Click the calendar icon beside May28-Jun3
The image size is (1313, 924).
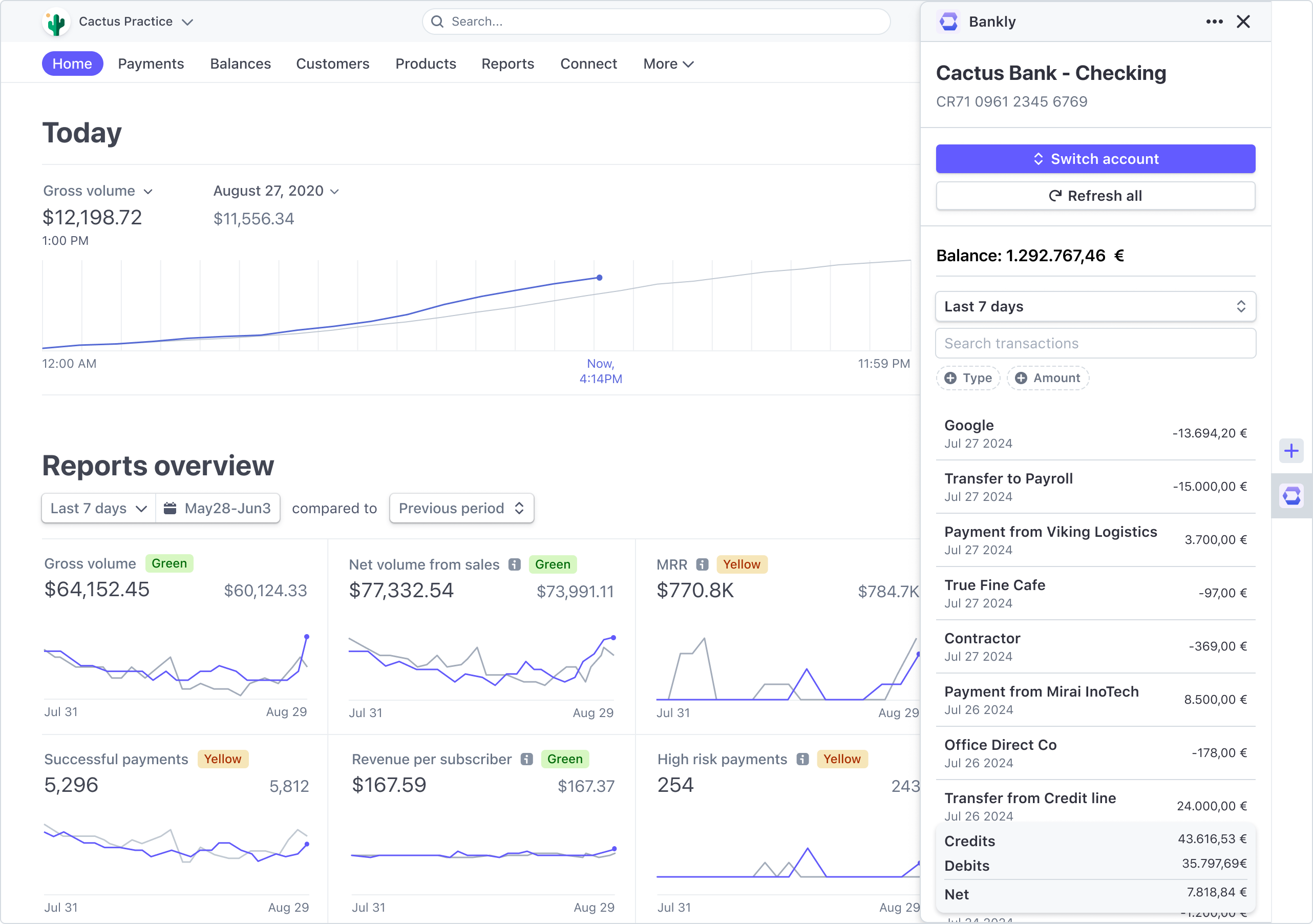pyautogui.click(x=170, y=508)
